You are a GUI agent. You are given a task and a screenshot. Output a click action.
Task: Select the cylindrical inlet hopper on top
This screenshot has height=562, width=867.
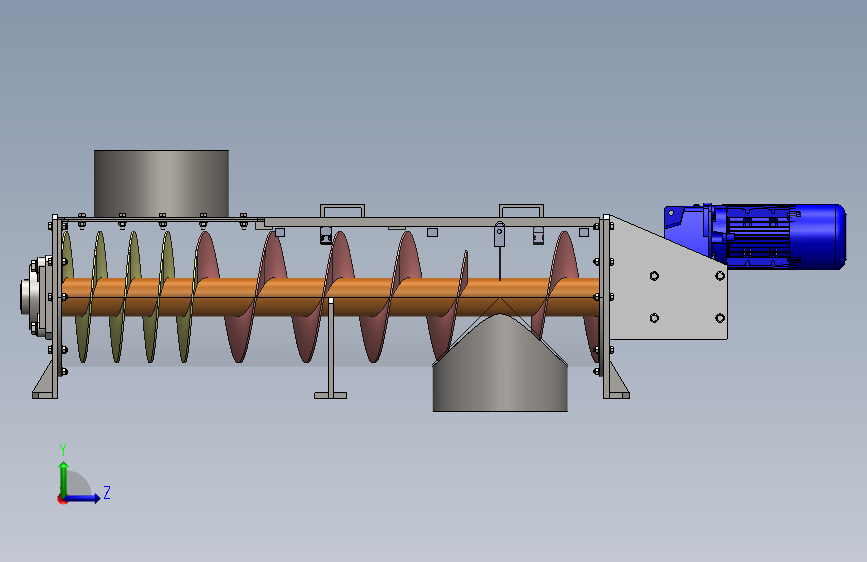[161, 184]
